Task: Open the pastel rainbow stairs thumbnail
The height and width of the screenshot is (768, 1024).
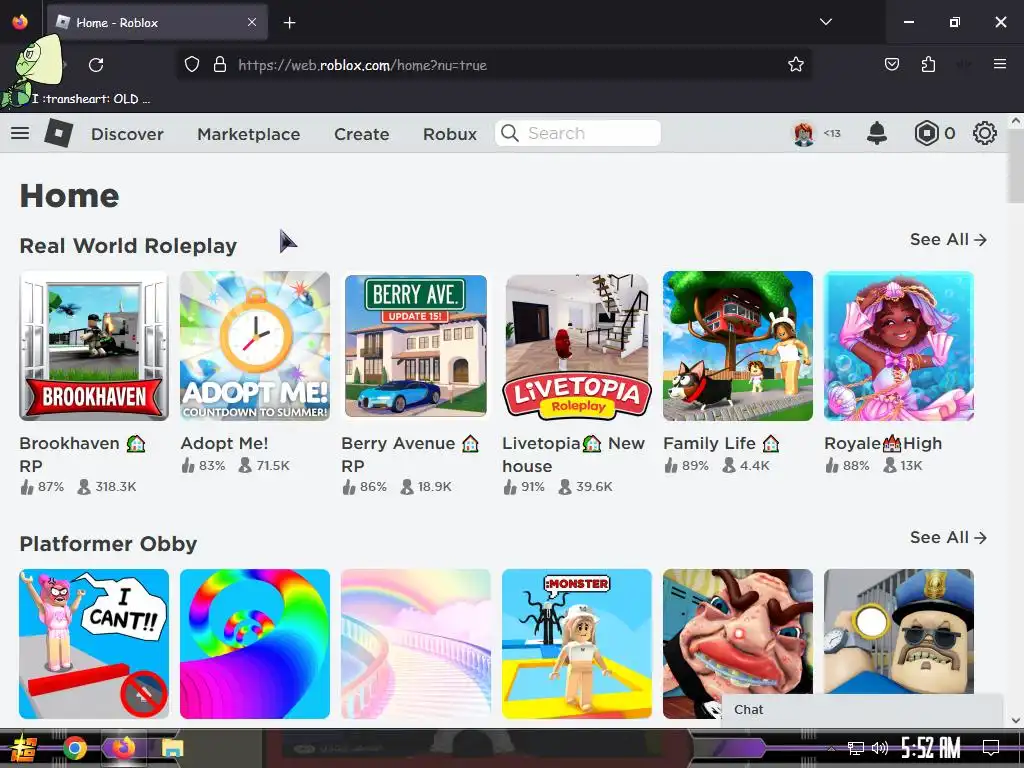Action: tap(416, 644)
